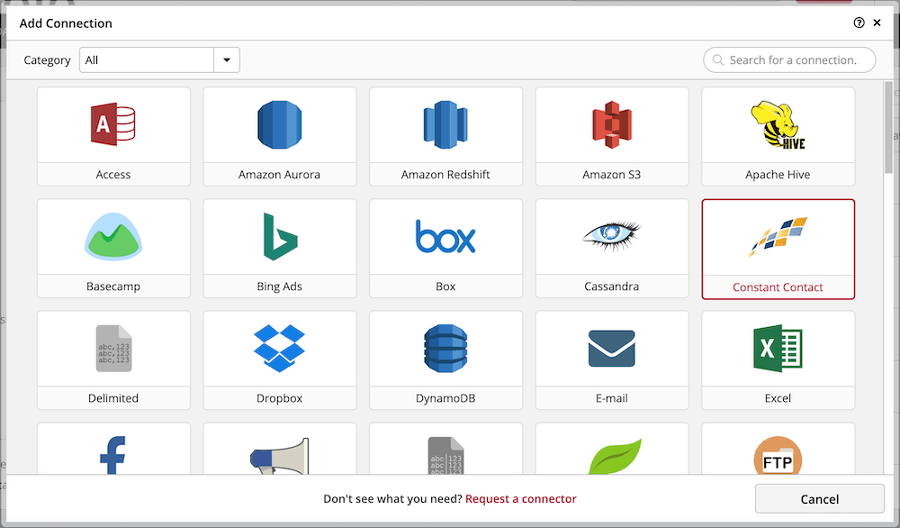Pick the Amazon Redshift connector icon

tap(445, 125)
